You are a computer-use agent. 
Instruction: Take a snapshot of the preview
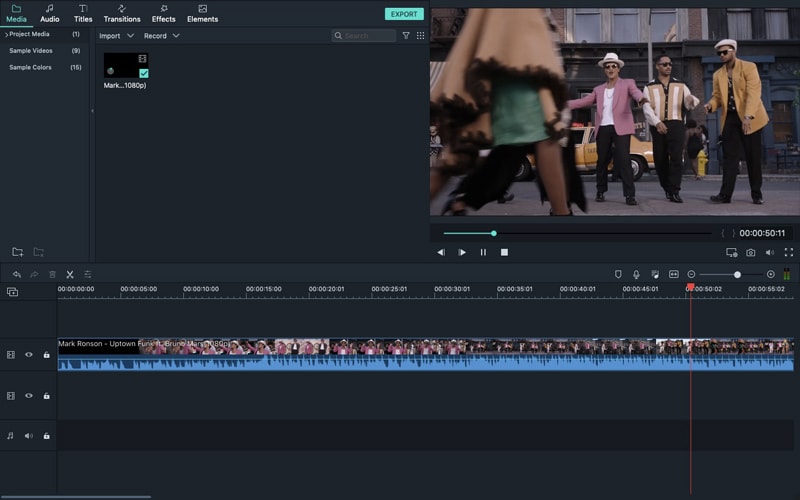pos(751,253)
